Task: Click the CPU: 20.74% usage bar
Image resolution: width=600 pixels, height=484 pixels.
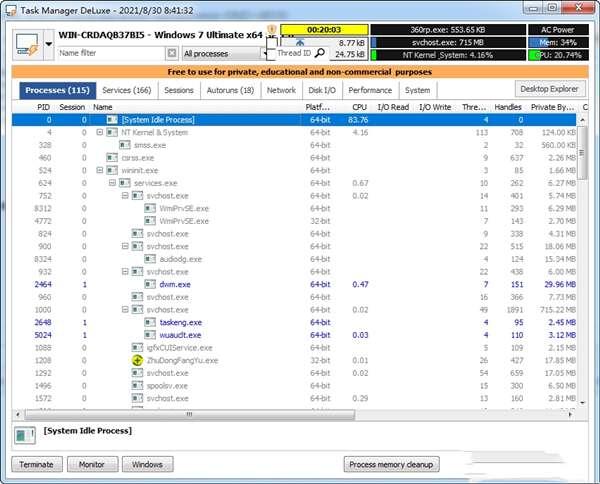Action: [558, 55]
